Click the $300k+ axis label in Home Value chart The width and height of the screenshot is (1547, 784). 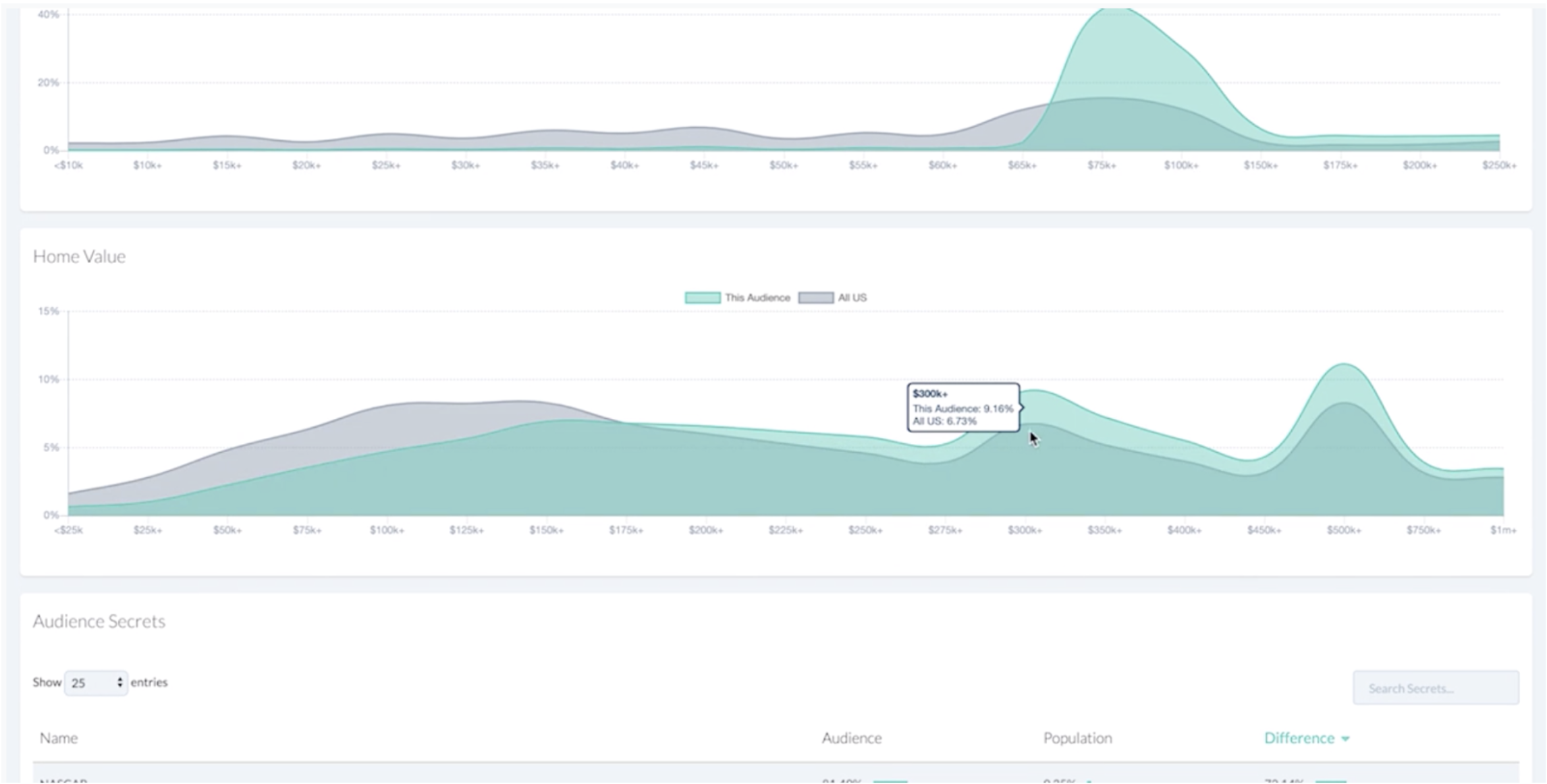[x=1025, y=530]
